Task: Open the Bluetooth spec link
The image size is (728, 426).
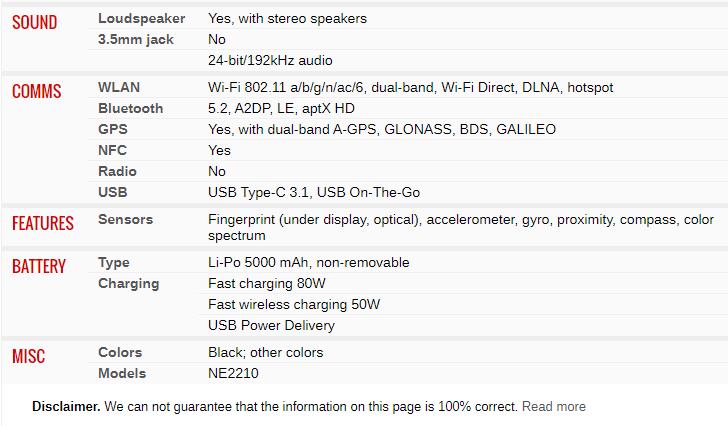Action: point(130,108)
